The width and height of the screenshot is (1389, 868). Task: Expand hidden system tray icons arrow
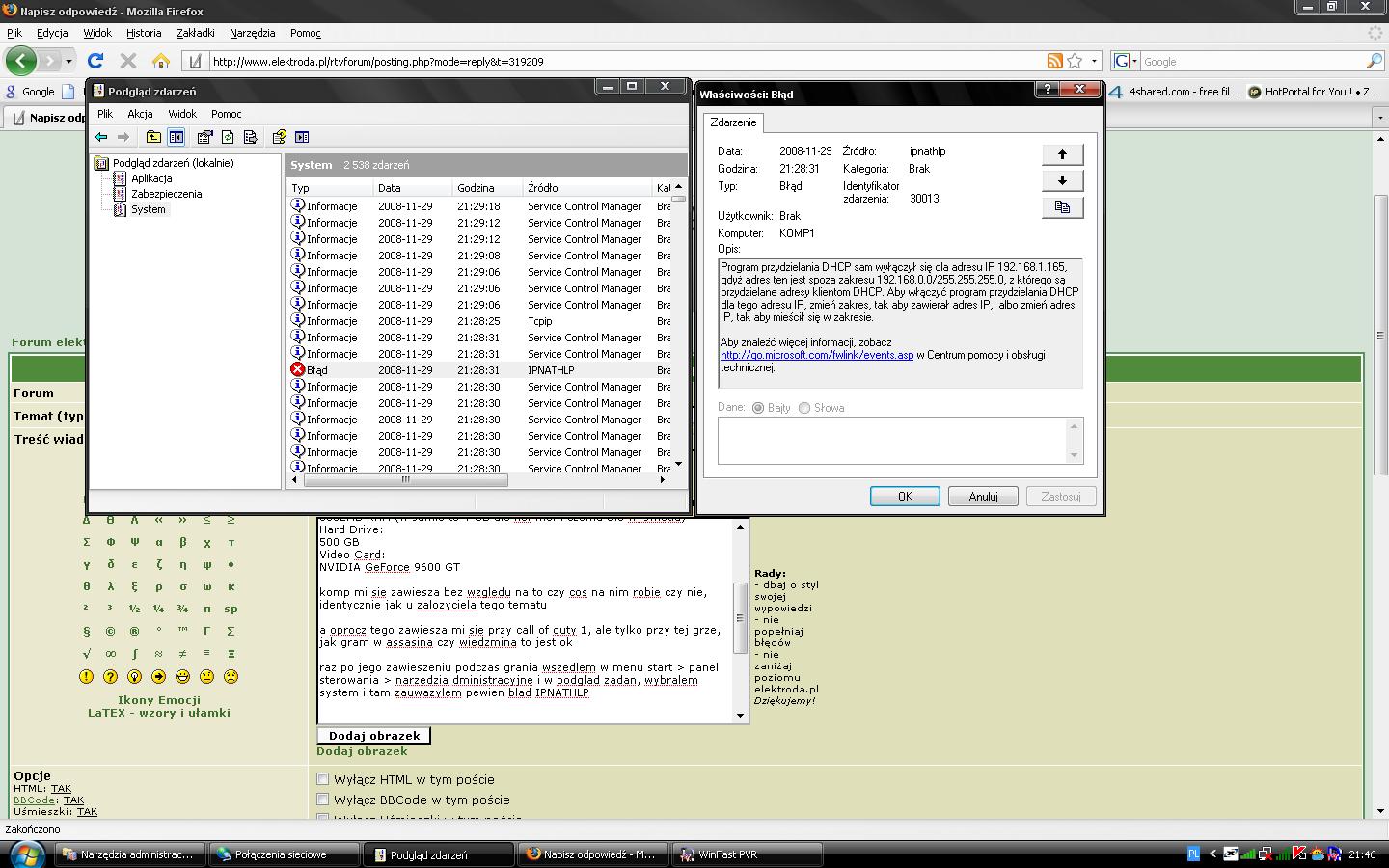(x=1213, y=854)
